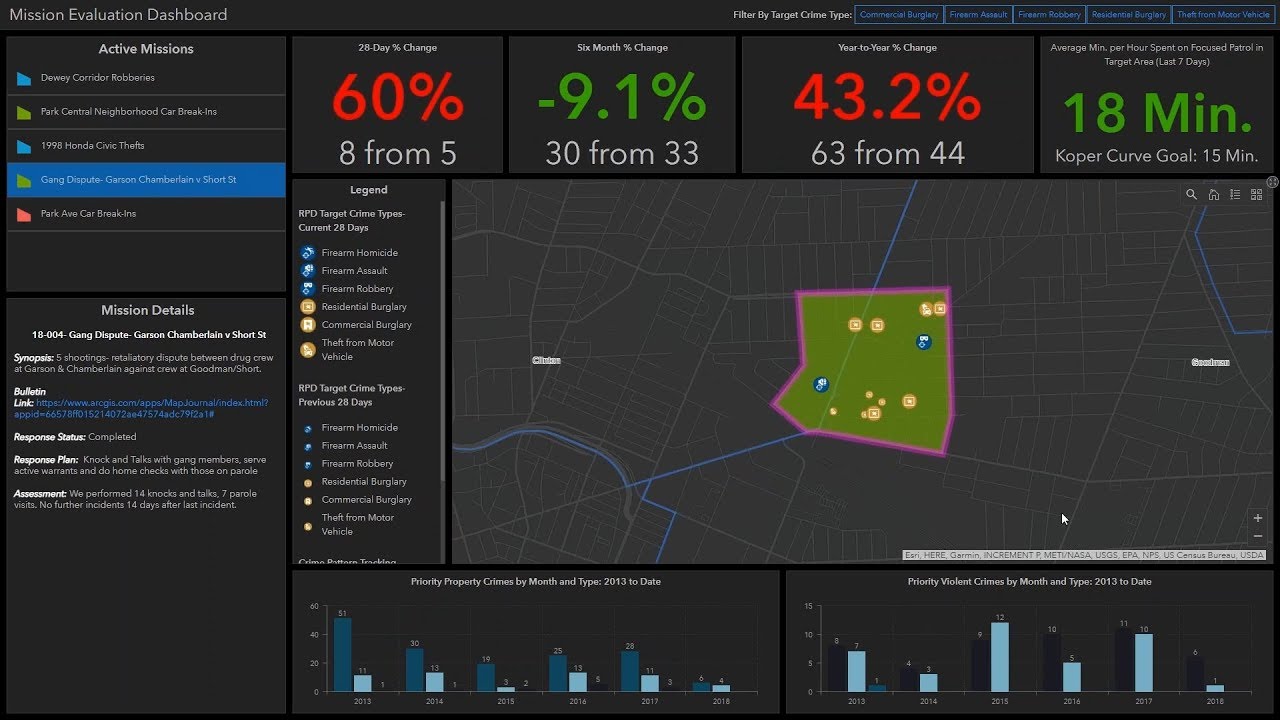1280x720 pixels.
Task: Open the map search tool
Action: click(x=1191, y=195)
